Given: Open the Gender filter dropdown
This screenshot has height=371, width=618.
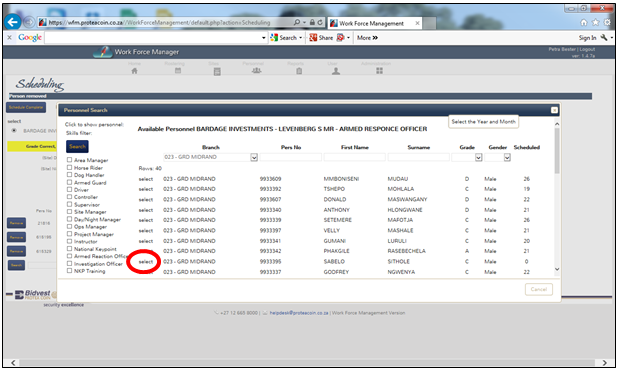Looking at the screenshot, I should point(507,157).
